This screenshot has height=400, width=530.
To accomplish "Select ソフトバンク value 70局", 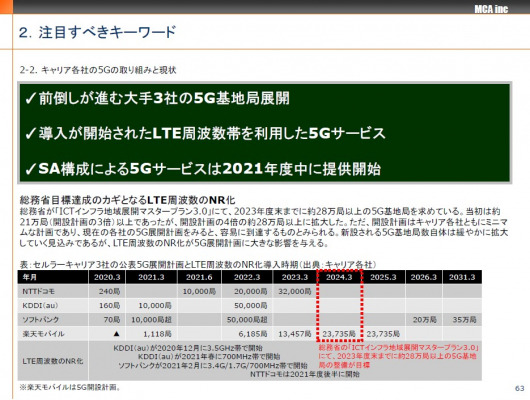I will coord(112,320).
